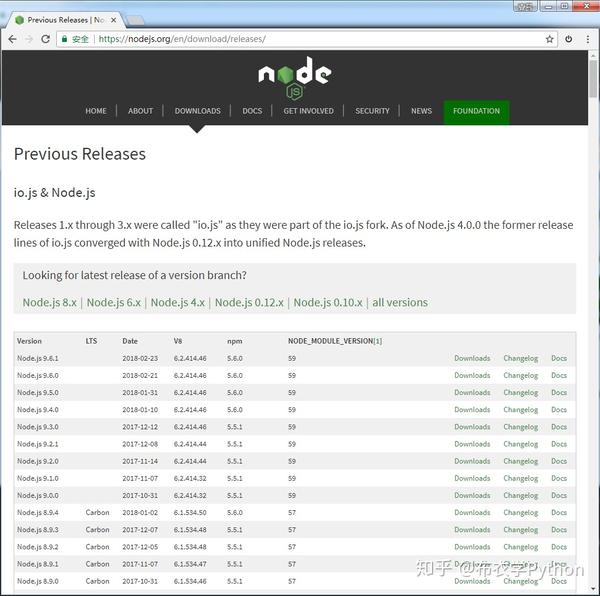Open Changelog for Node.js 9.6.1
Screen dimensions: 600x596
point(521,358)
